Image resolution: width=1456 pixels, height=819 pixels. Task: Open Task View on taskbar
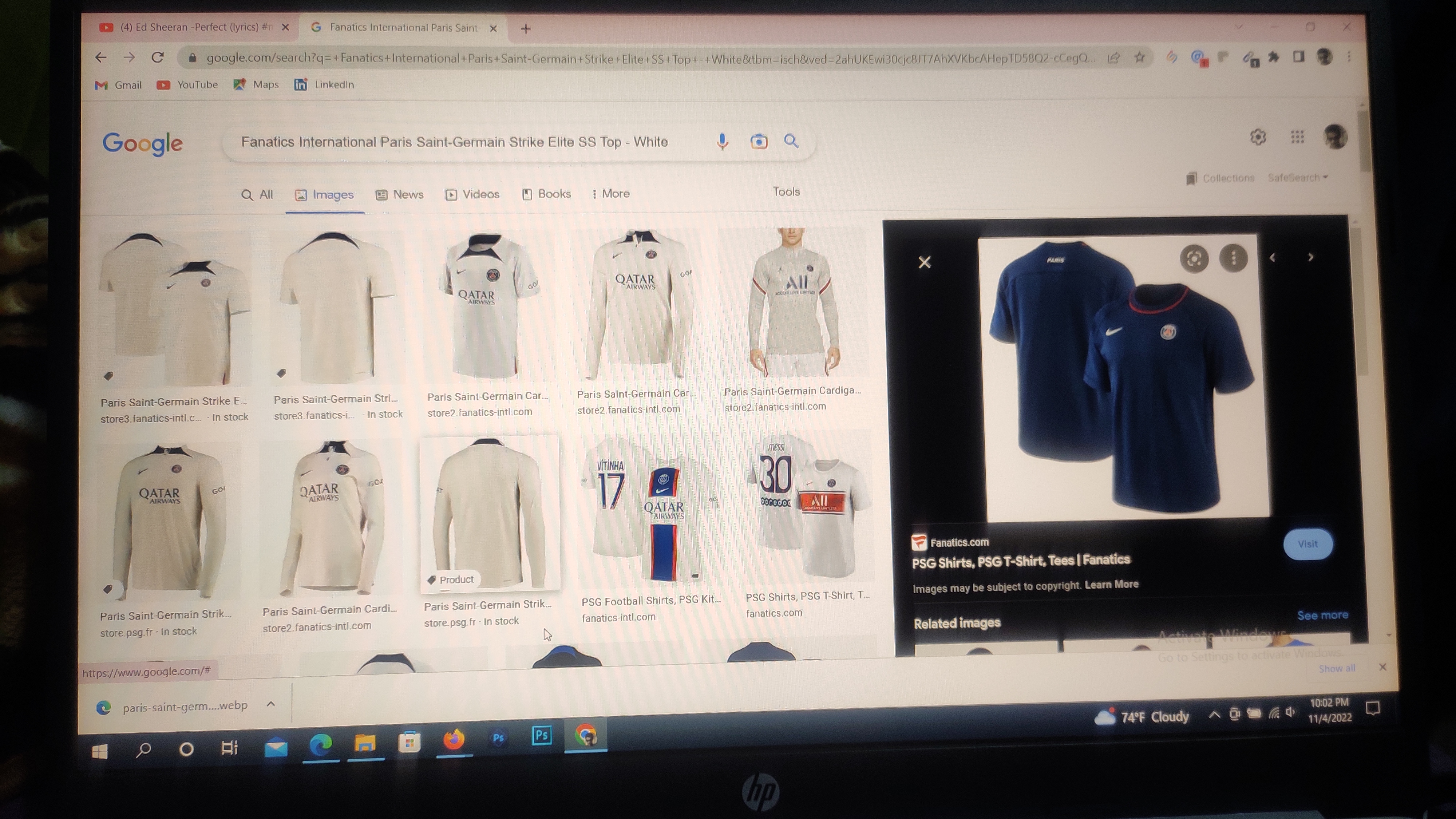point(229,748)
